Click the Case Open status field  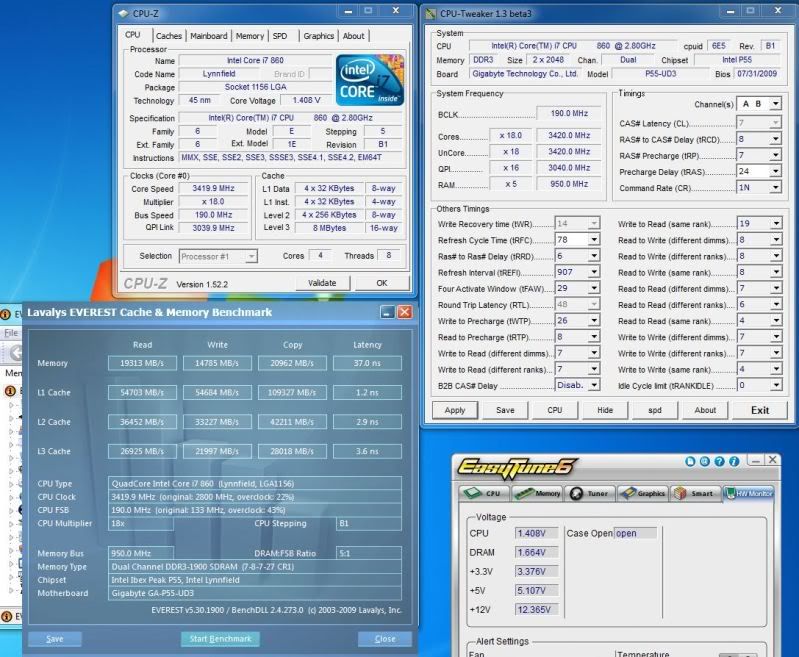pos(635,533)
